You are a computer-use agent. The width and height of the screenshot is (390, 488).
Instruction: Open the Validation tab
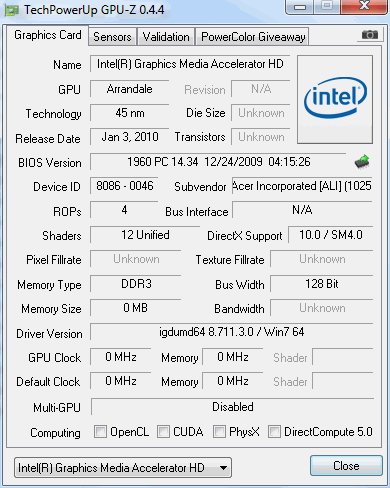(x=166, y=37)
